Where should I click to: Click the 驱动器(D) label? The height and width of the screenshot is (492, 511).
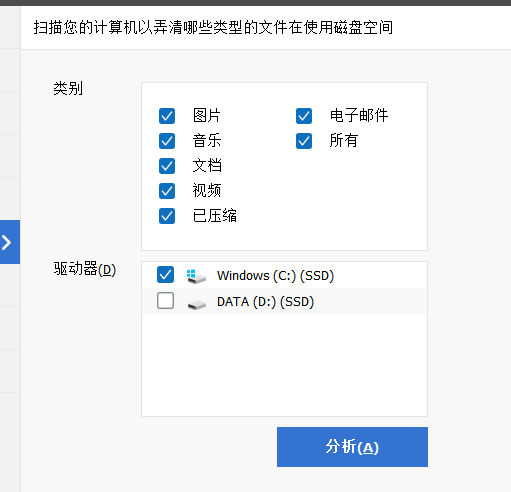click(85, 269)
